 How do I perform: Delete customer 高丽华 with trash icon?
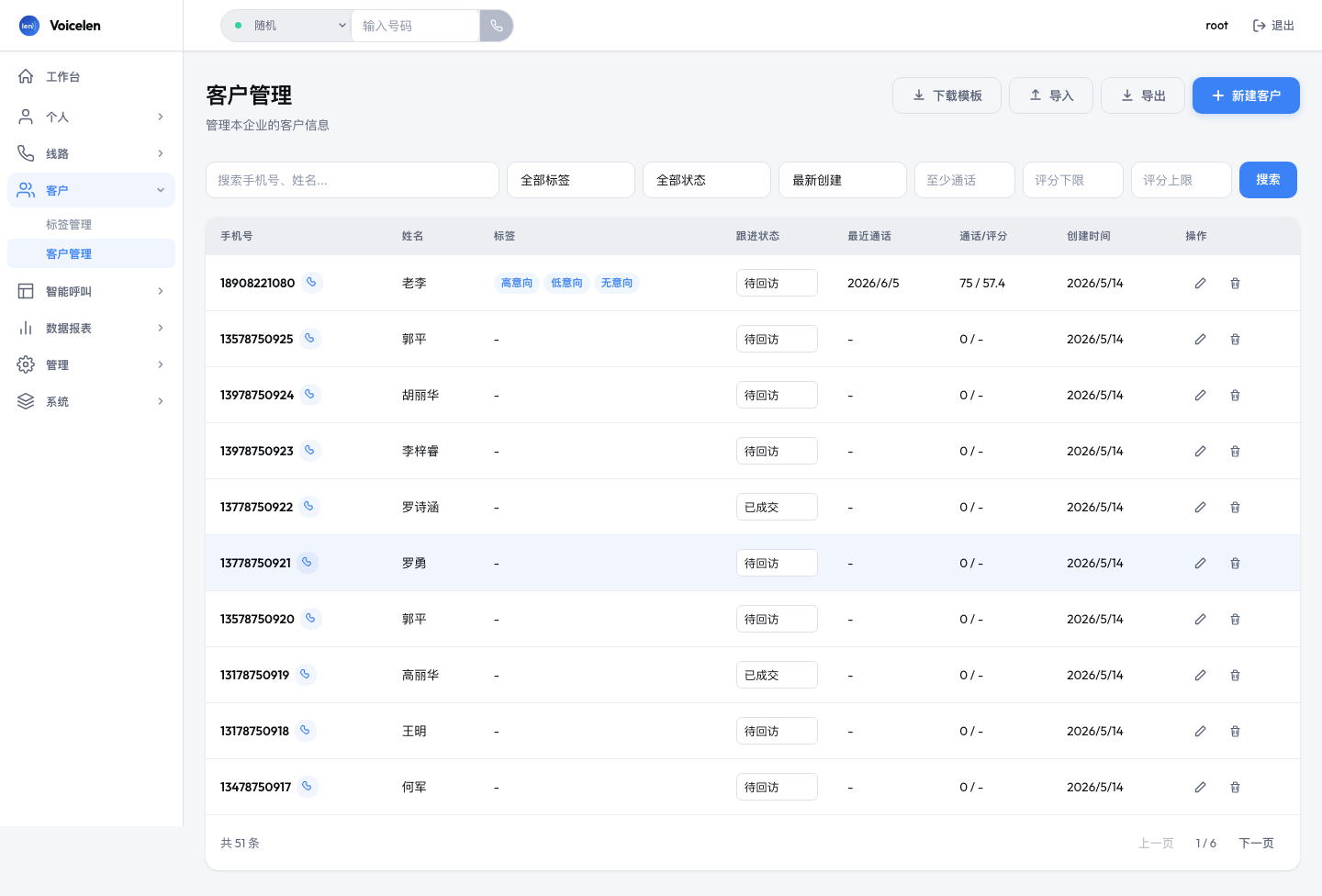point(1235,675)
